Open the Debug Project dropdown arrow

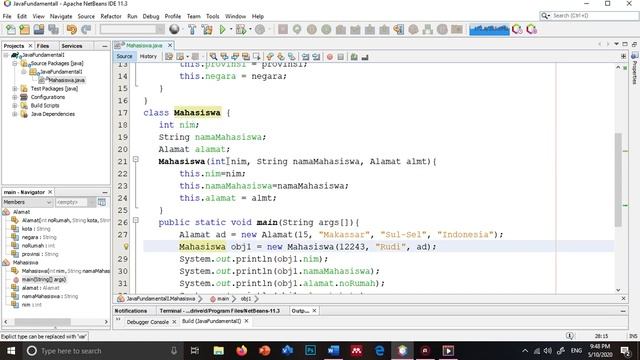pyautogui.click(x=250, y=29)
